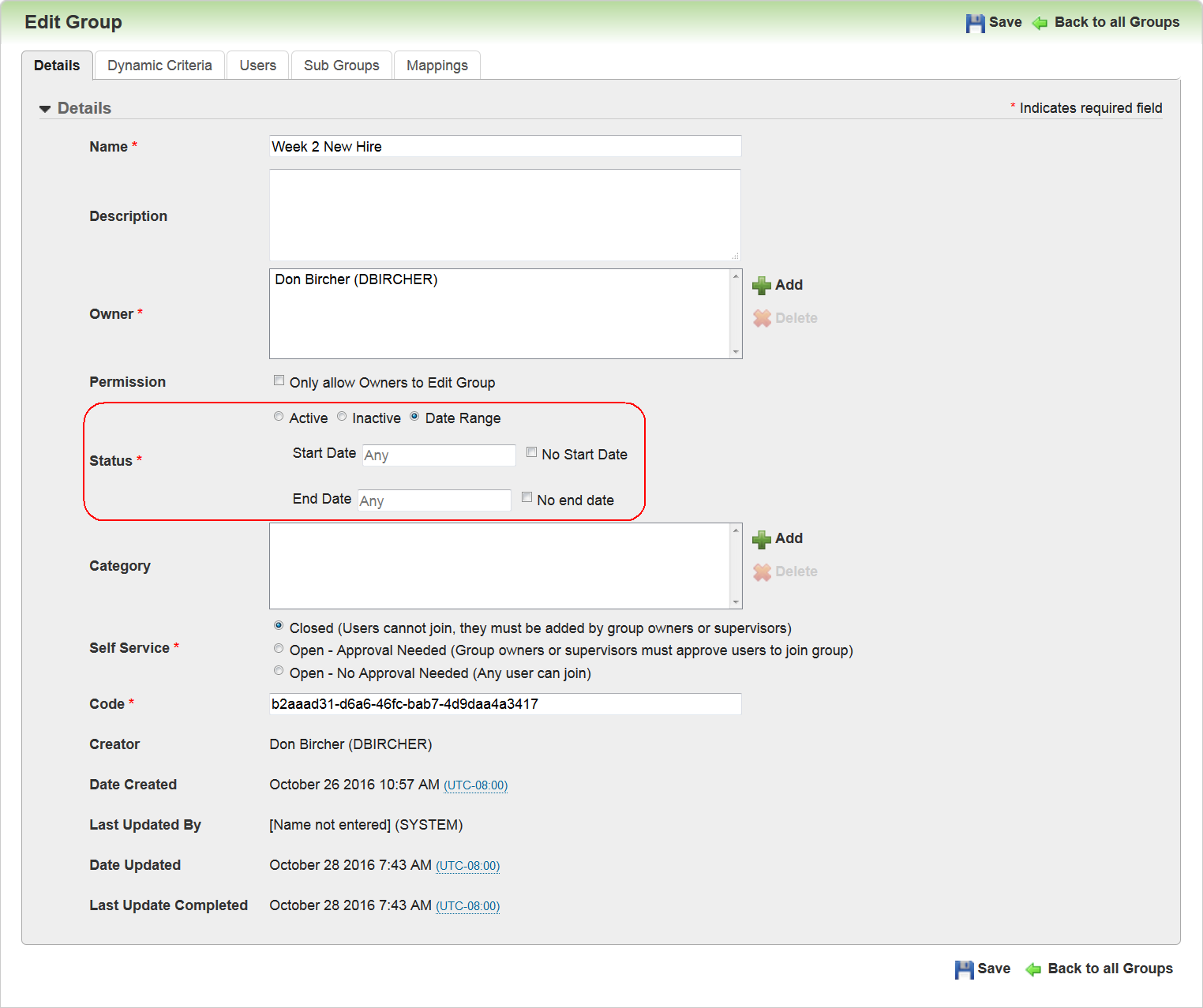The width and height of the screenshot is (1203, 1008).
Task: Click the green back arrow icon at bottom
Action: point(1032,969)
